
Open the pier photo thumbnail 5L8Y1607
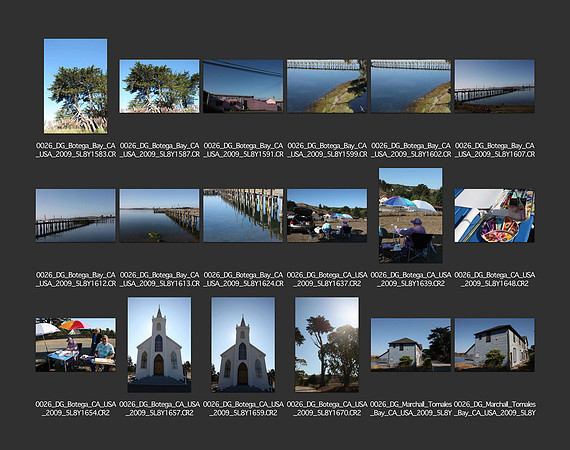pyautogui.click(x=494, y=87)
